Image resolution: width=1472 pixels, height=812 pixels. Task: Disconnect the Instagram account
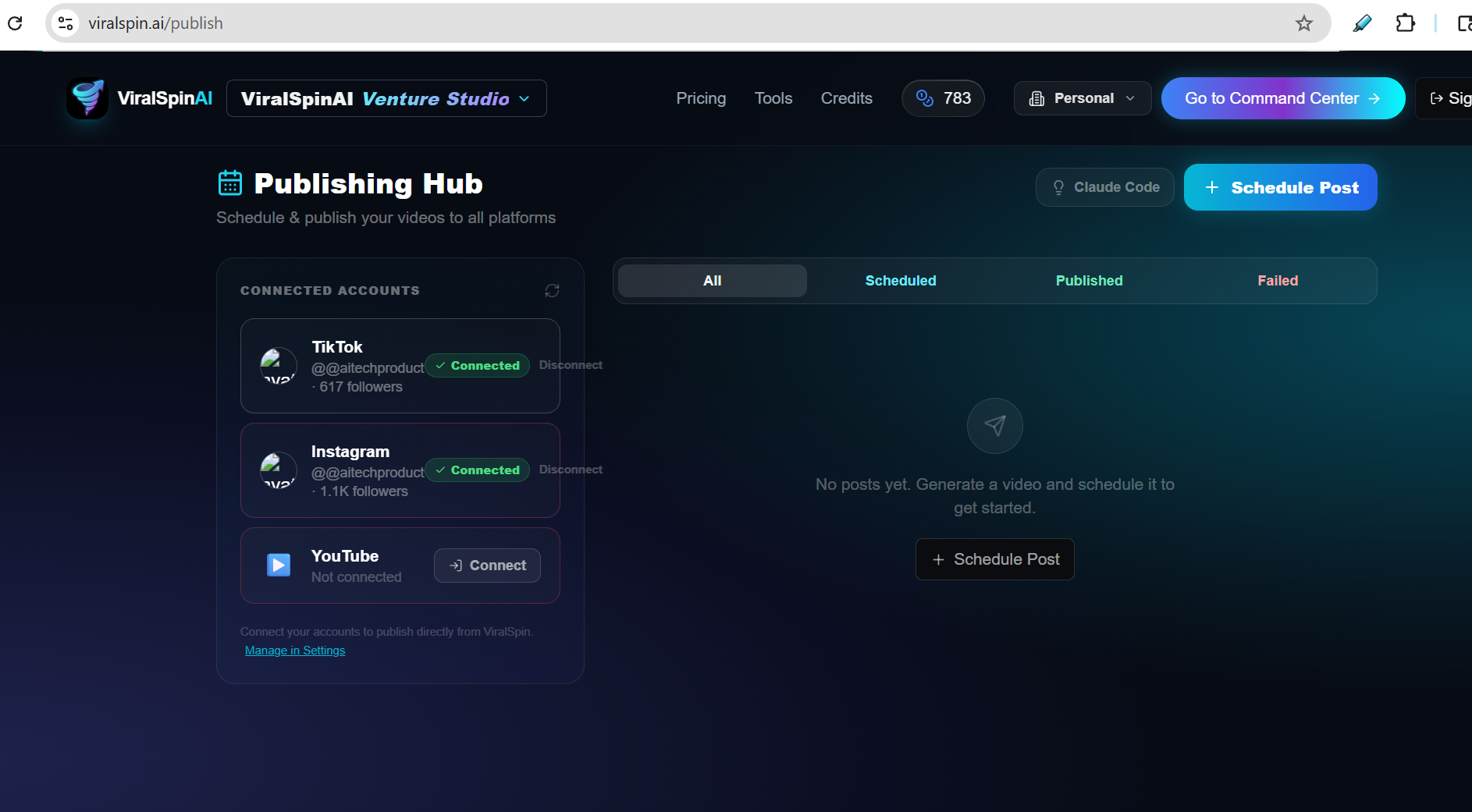[571, 470]
